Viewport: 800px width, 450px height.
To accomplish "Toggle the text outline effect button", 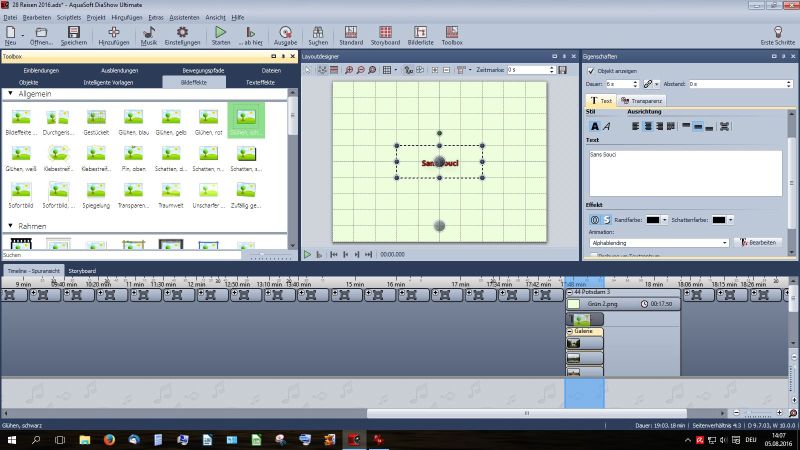I will [x=593, y=219].
